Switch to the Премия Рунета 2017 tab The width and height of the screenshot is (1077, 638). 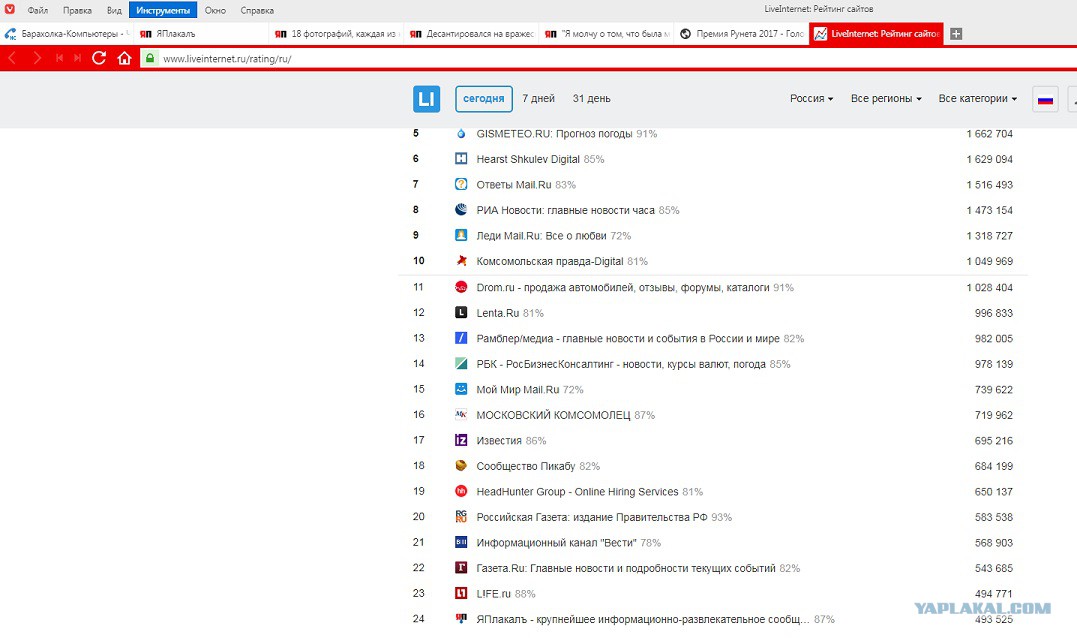coord(742,34)
